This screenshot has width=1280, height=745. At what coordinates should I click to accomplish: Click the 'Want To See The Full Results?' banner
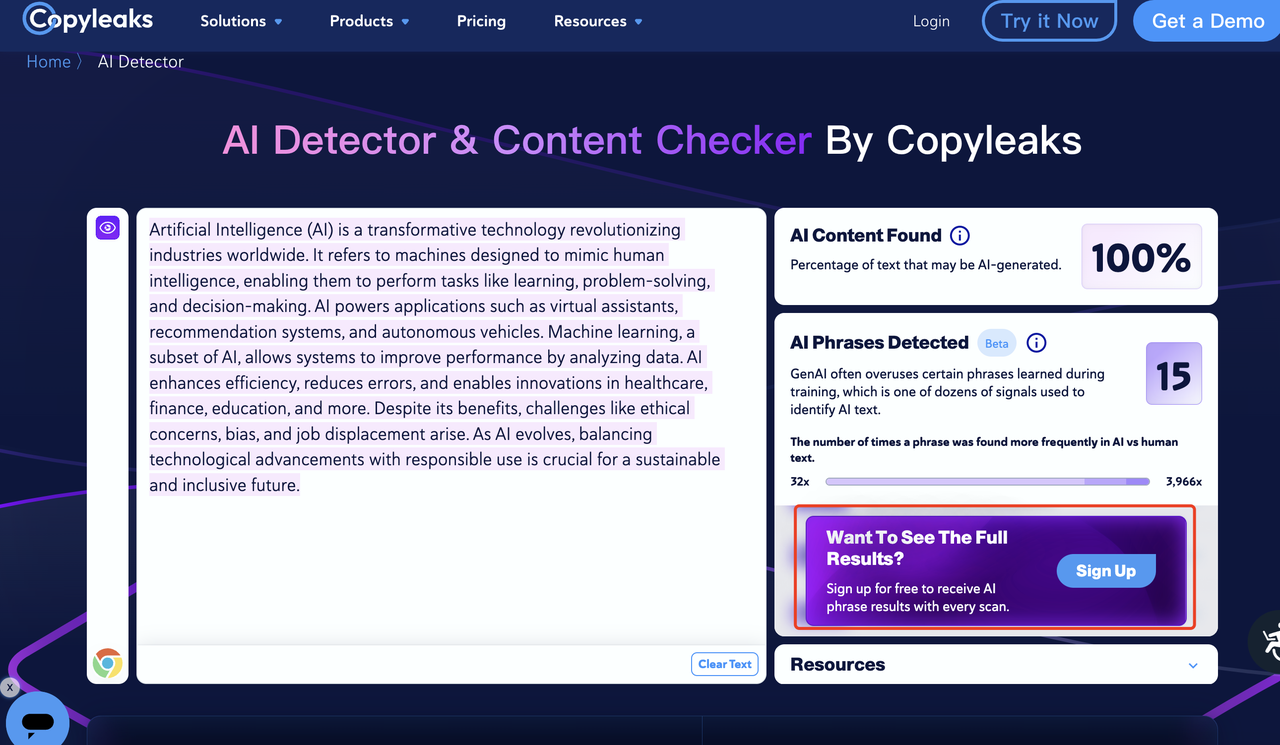tap(996, 570)
